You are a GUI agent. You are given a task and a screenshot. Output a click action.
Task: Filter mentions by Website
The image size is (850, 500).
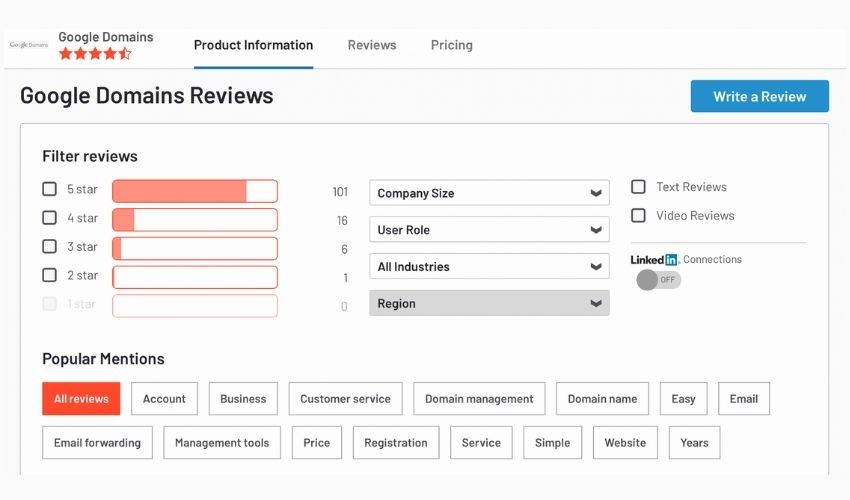[625, 443]
